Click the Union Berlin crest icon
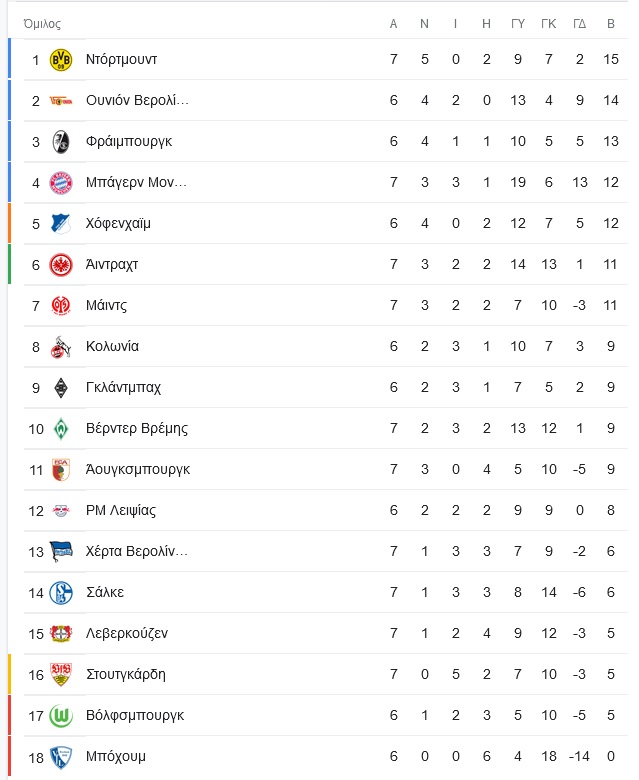The height and width of the screenshot is (780, 639). pos(61,101)
